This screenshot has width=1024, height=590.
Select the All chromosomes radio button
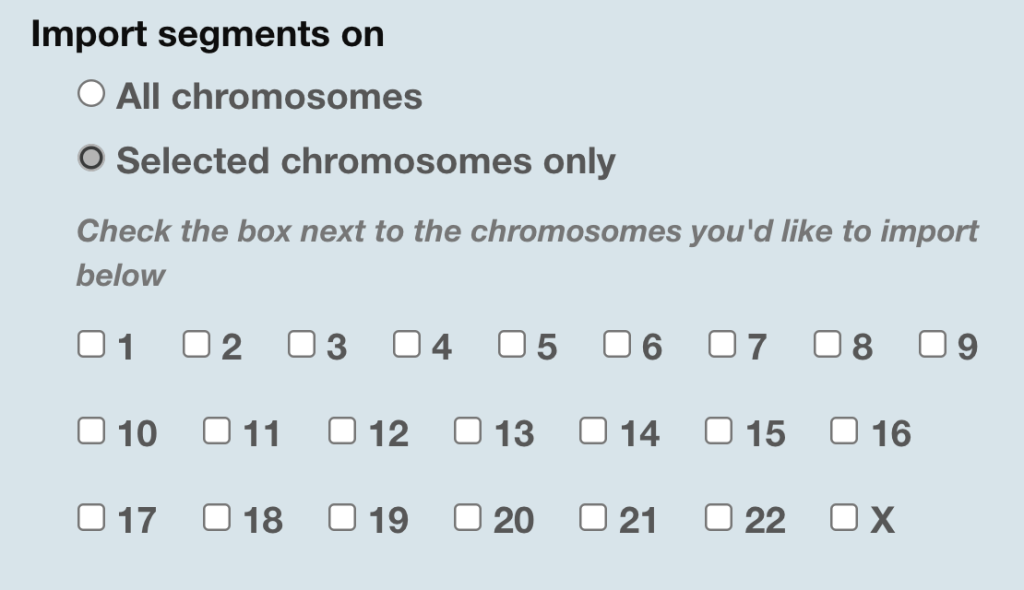[x=91, y=92]
